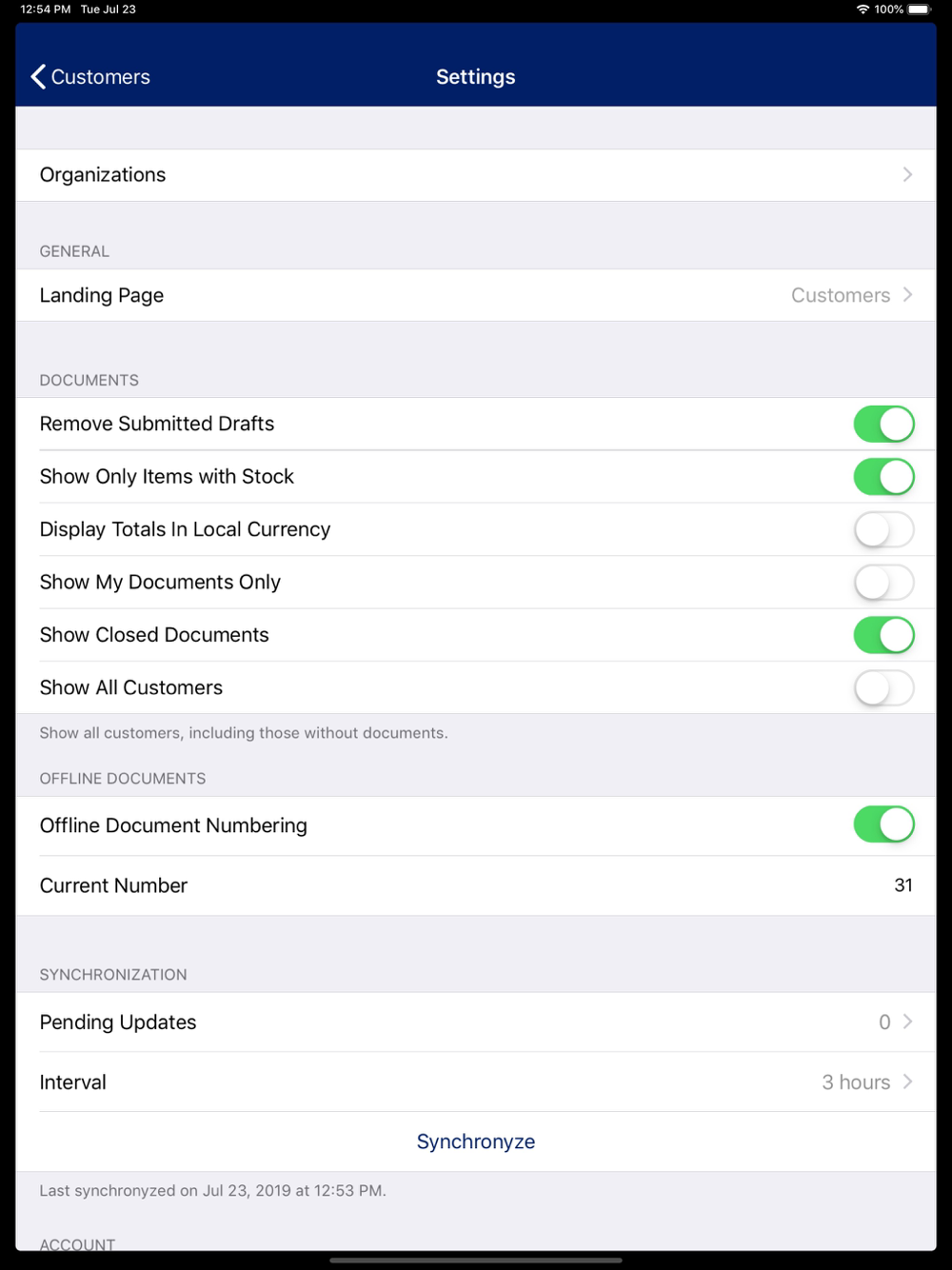Tap the battery icon in status bar
952x1270 pixels.
tap(920, 10)
